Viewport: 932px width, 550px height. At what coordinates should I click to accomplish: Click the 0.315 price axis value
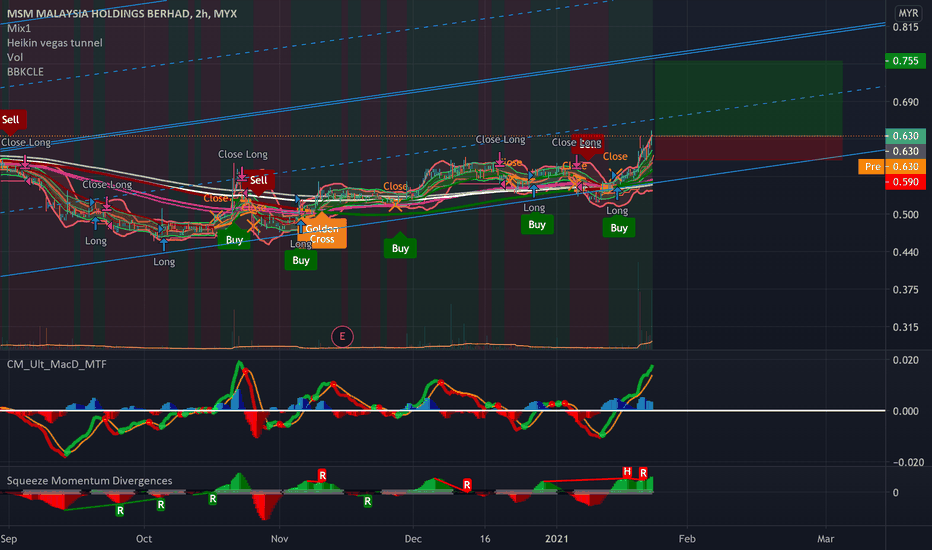click(x=905, y=327)
